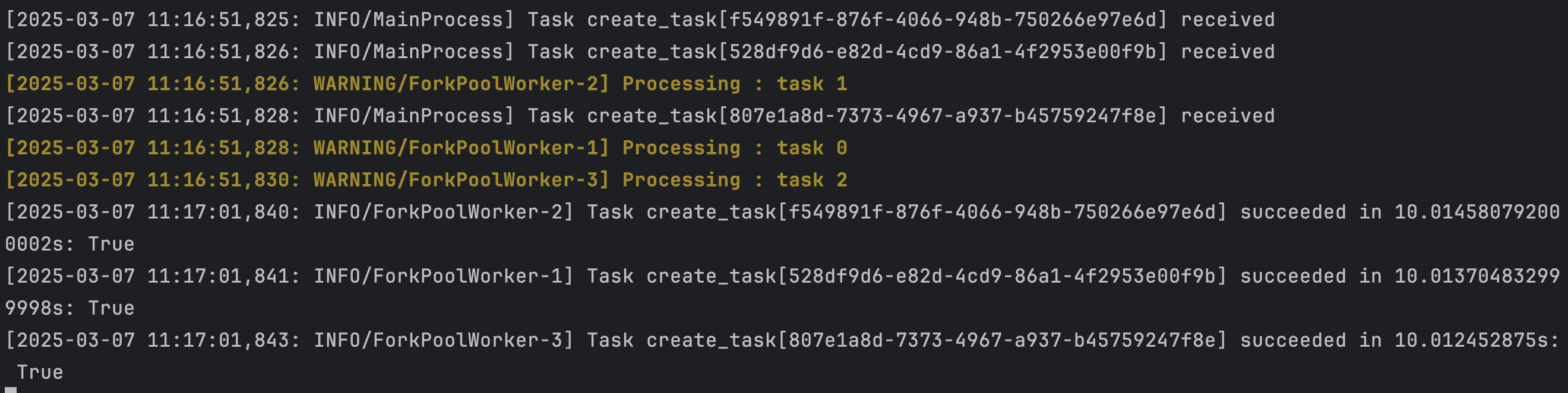Viewport: 1568px width, 393px height.
Task: Click 'succeeded' in ForkPoolWorker-1 line
Action: [1293, 276]
